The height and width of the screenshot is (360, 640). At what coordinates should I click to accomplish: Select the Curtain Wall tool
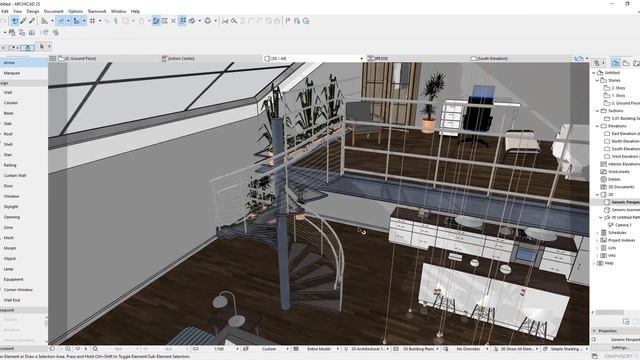tap(15, 176)
